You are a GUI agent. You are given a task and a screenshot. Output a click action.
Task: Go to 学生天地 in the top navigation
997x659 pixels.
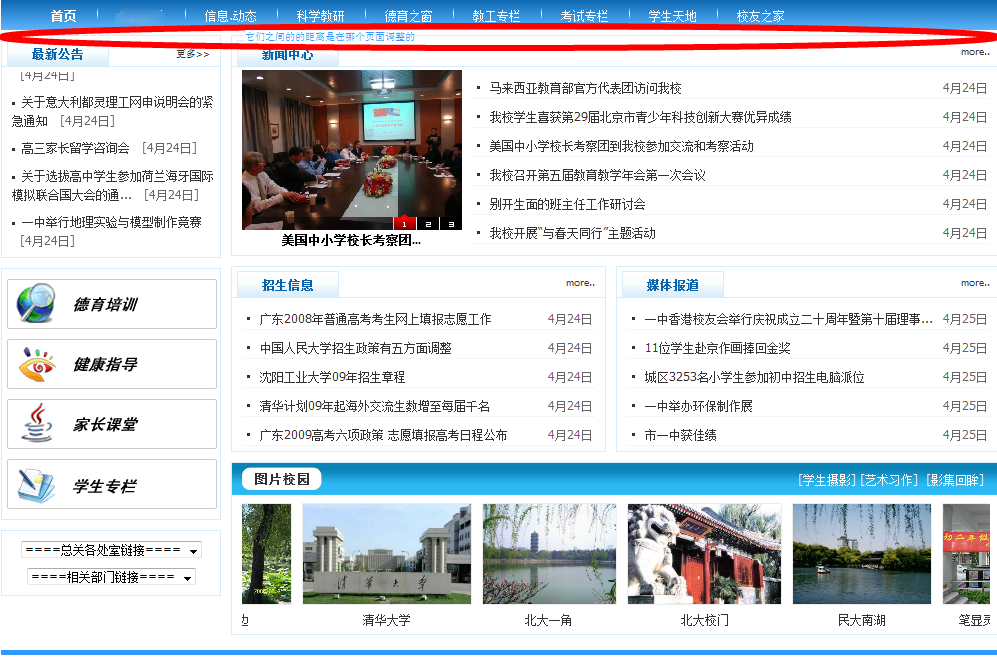coord(672,16)
